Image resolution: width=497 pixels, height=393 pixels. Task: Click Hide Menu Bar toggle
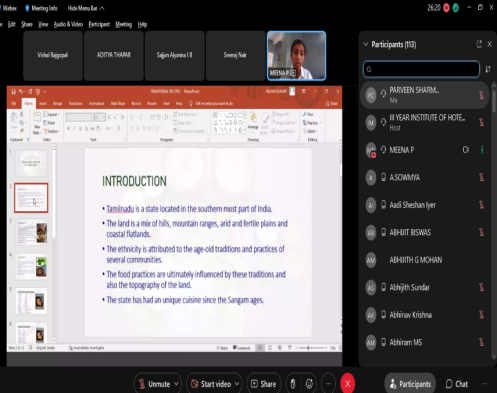[86, 8]
